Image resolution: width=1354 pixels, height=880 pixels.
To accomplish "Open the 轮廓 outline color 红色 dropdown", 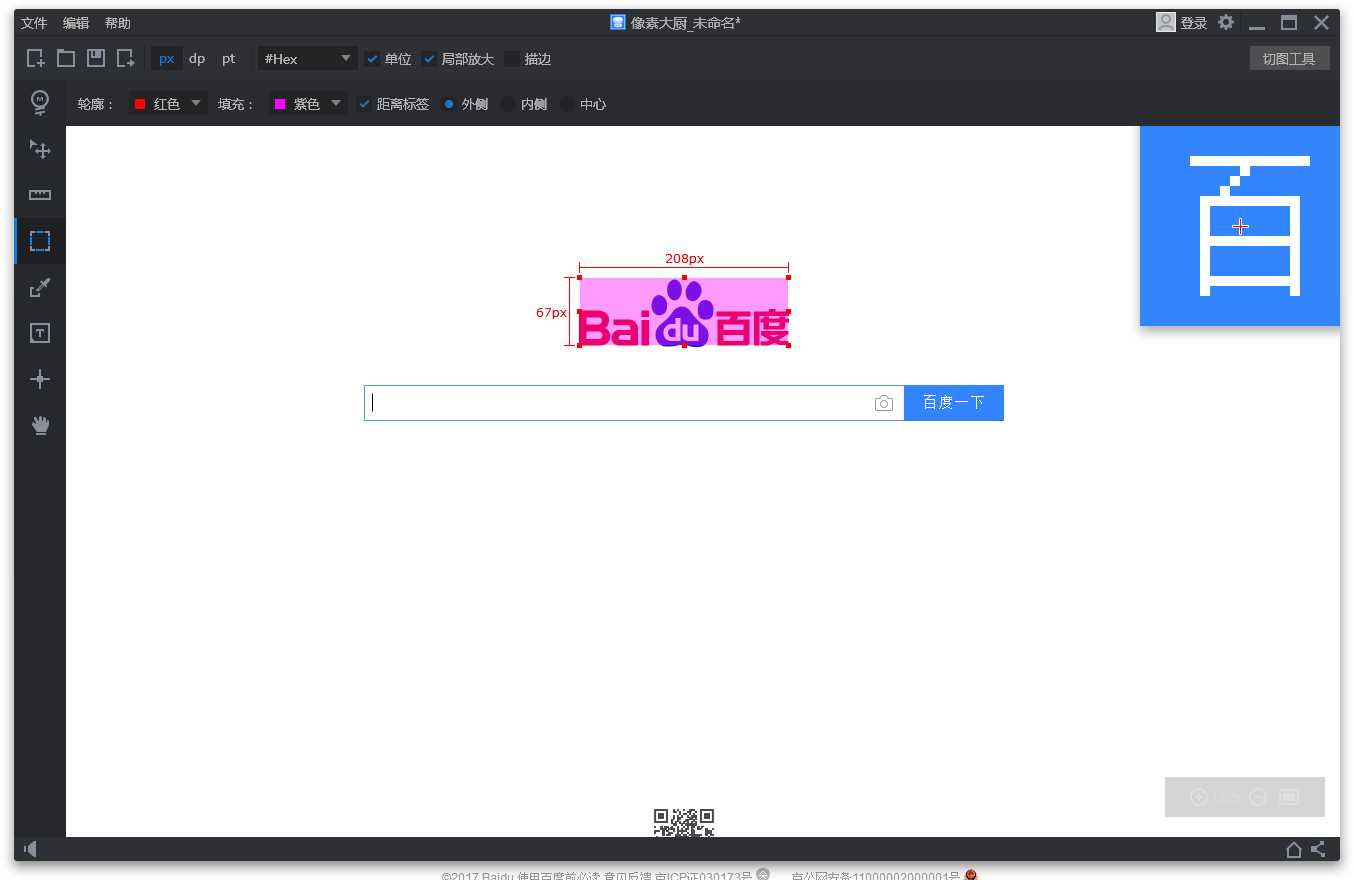I will [x=168, y=104].
